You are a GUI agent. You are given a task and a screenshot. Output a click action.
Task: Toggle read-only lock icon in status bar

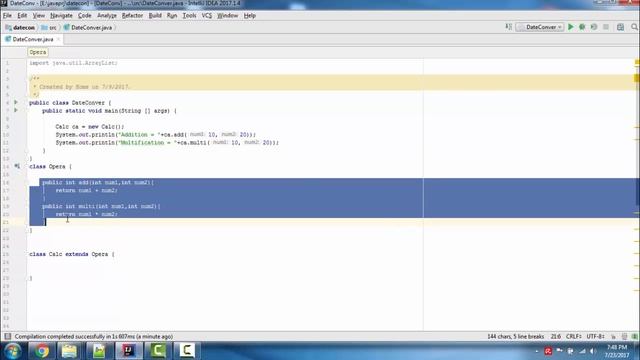(x=613, y=336)
